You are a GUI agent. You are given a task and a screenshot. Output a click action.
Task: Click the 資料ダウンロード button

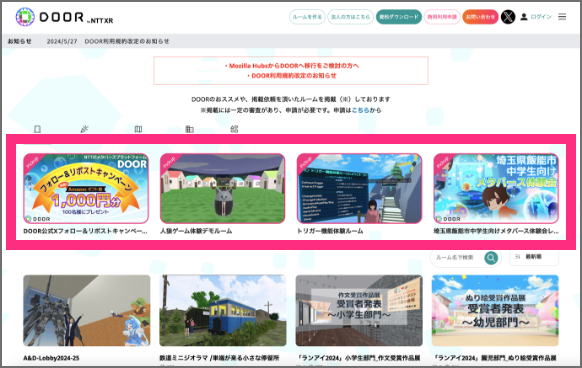click(399, 17)
